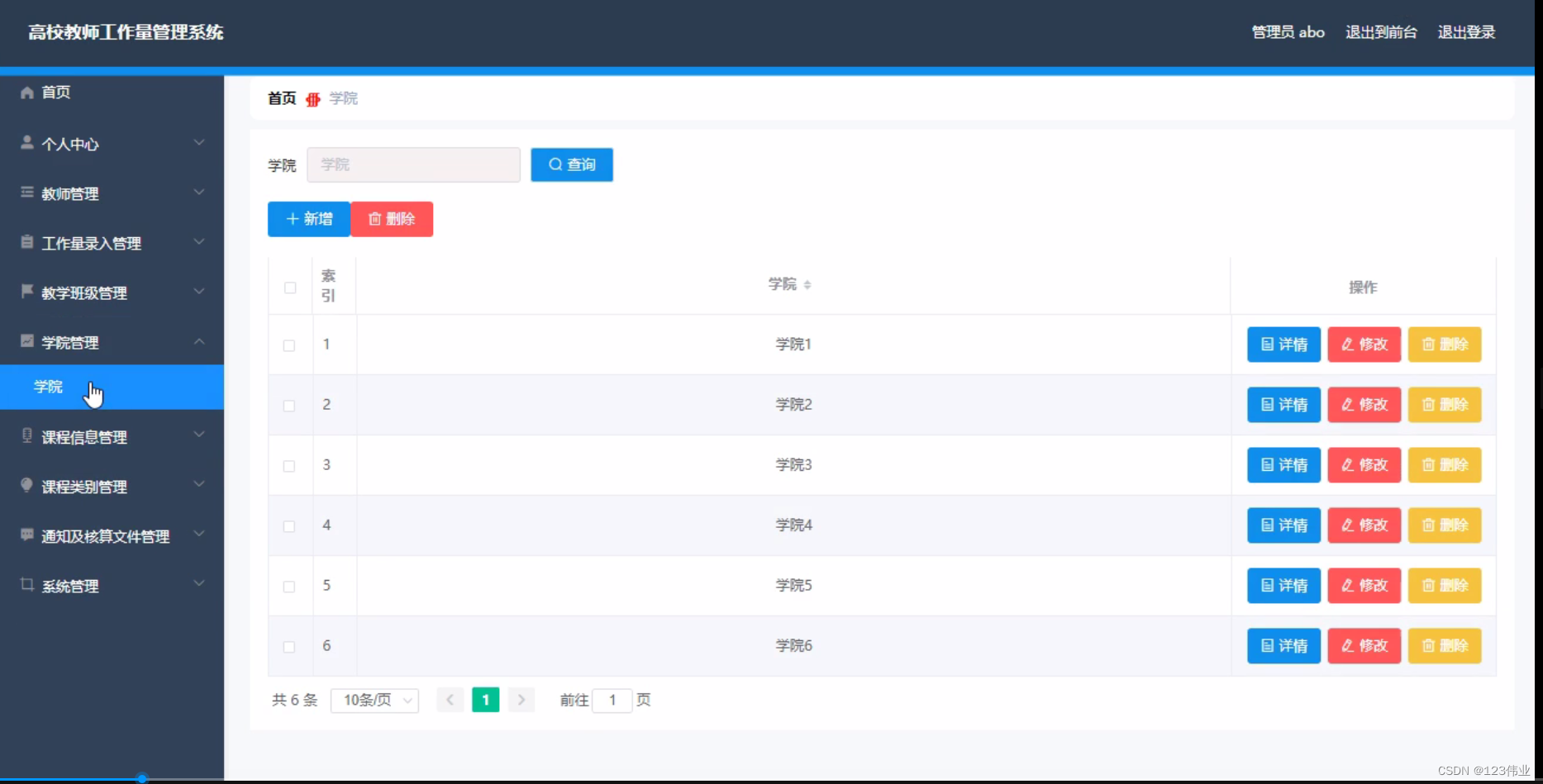This screenshot has width=1543, height=784.
Task: Open the 10条/页 page size dropdown
Action: tap(374, 700)
